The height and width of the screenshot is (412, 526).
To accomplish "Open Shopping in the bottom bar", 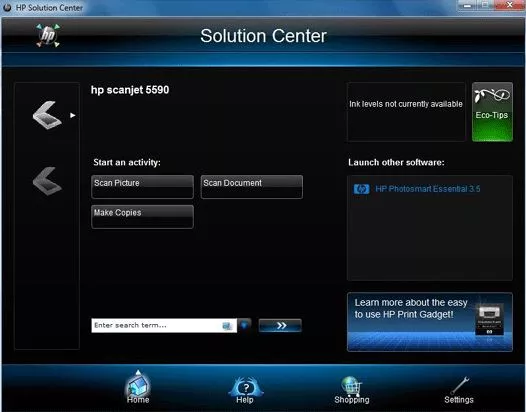I will coord(352,390).
